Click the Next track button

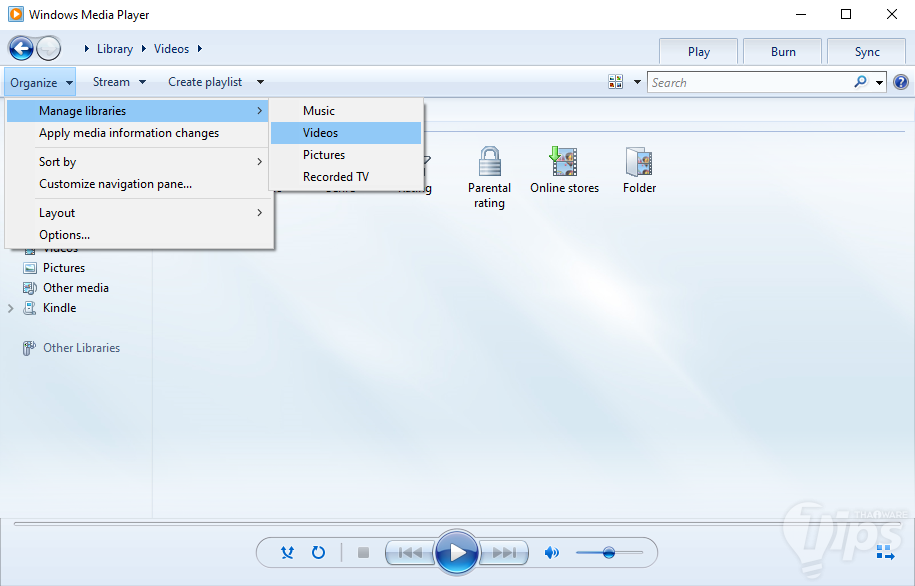pos(504,552)
